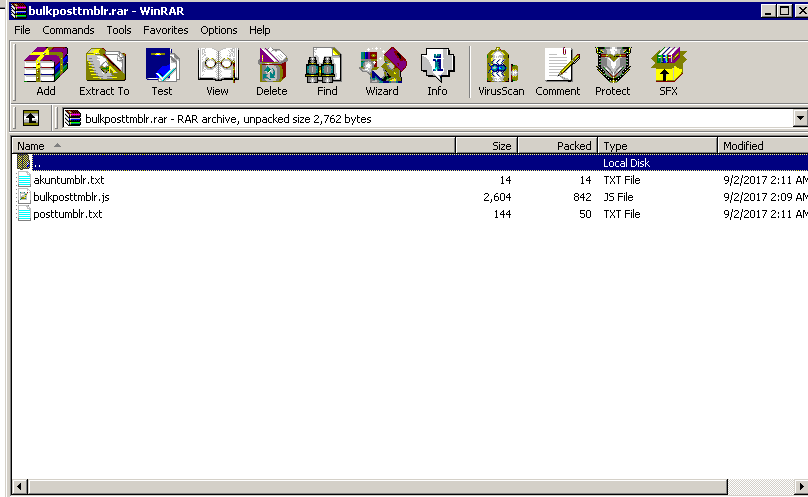Open the Find files binoculars tool
This screenshot has width=808, height=497.
323,64
